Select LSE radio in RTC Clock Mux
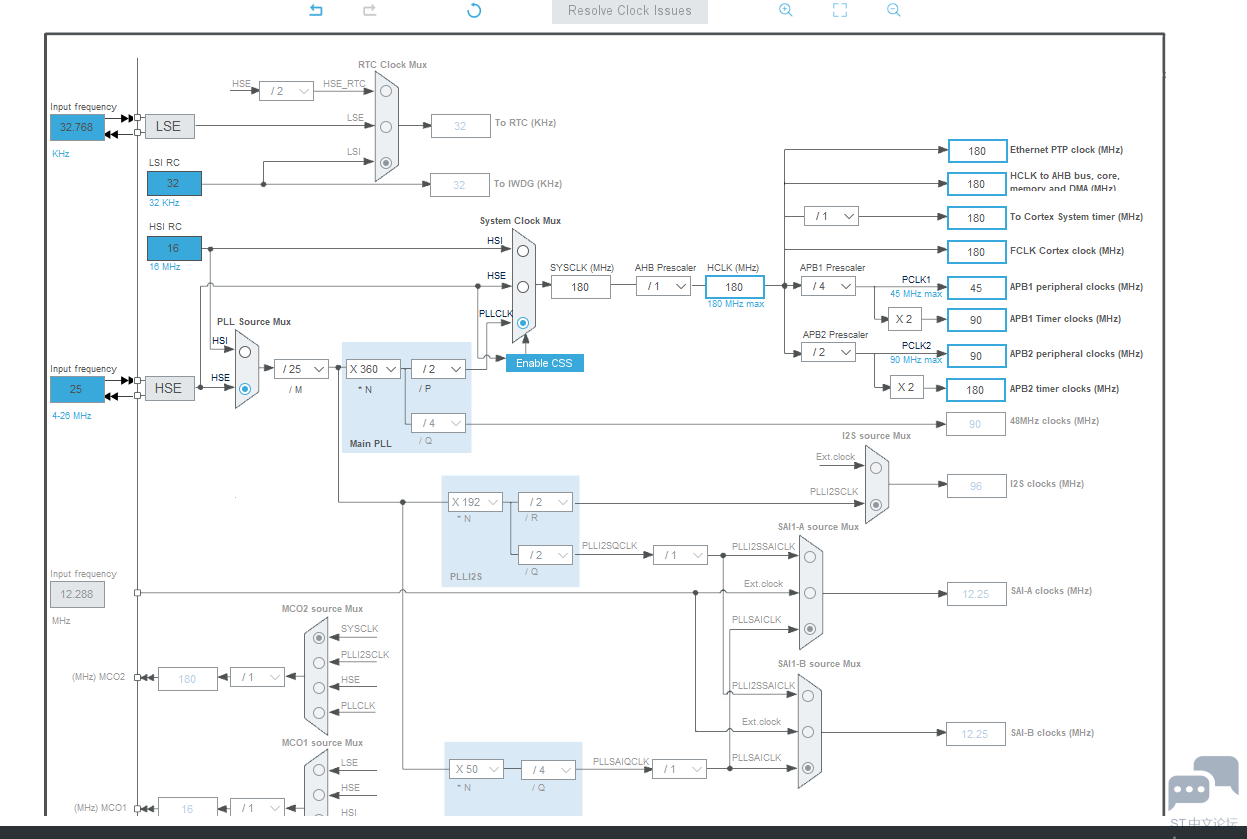This screenshot has width=1247, height=839. (x=386, y=126)
